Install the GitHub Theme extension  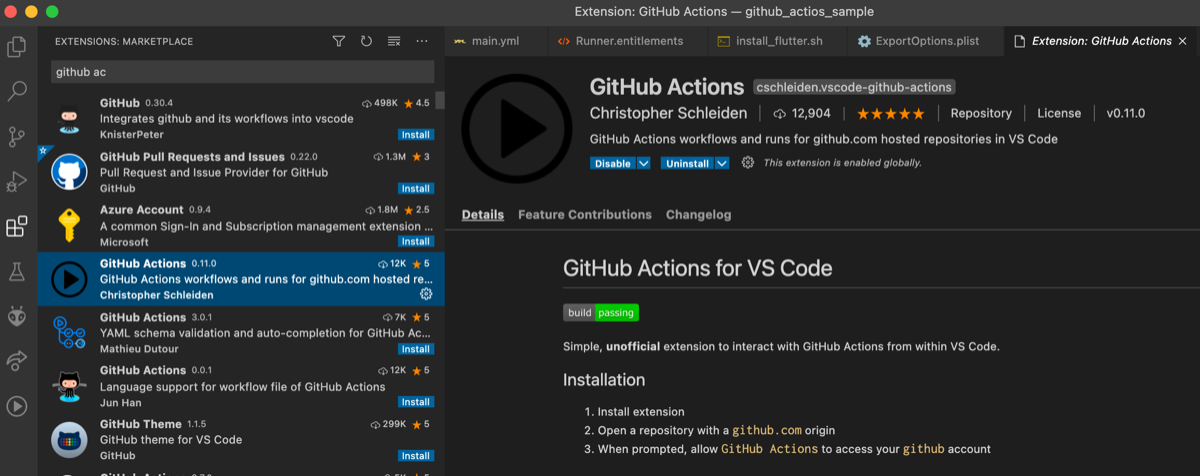point(415,456)
